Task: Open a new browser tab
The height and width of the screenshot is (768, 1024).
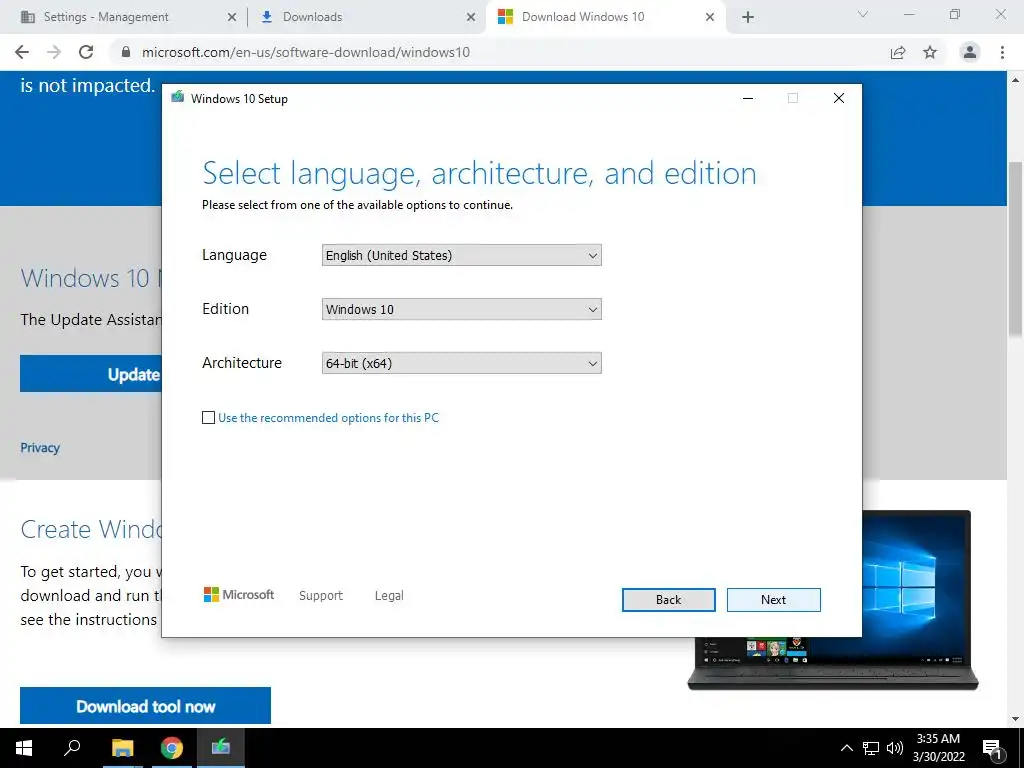Action: coord(748,17)
